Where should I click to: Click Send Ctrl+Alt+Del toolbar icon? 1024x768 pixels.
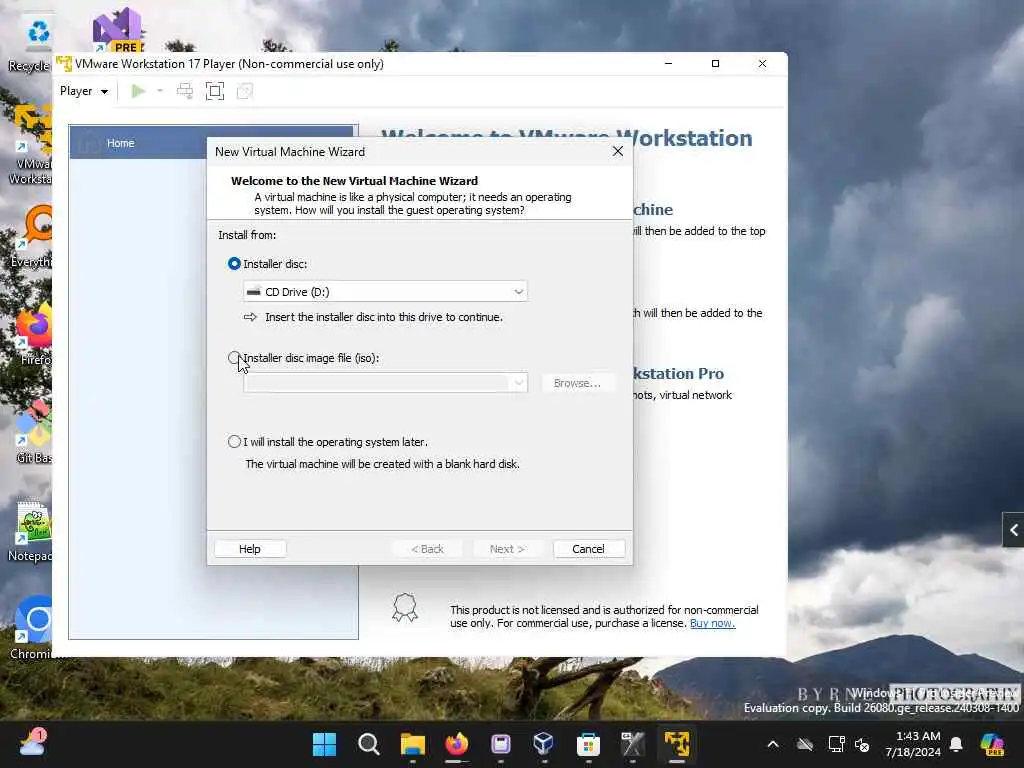tap(185, 91)
